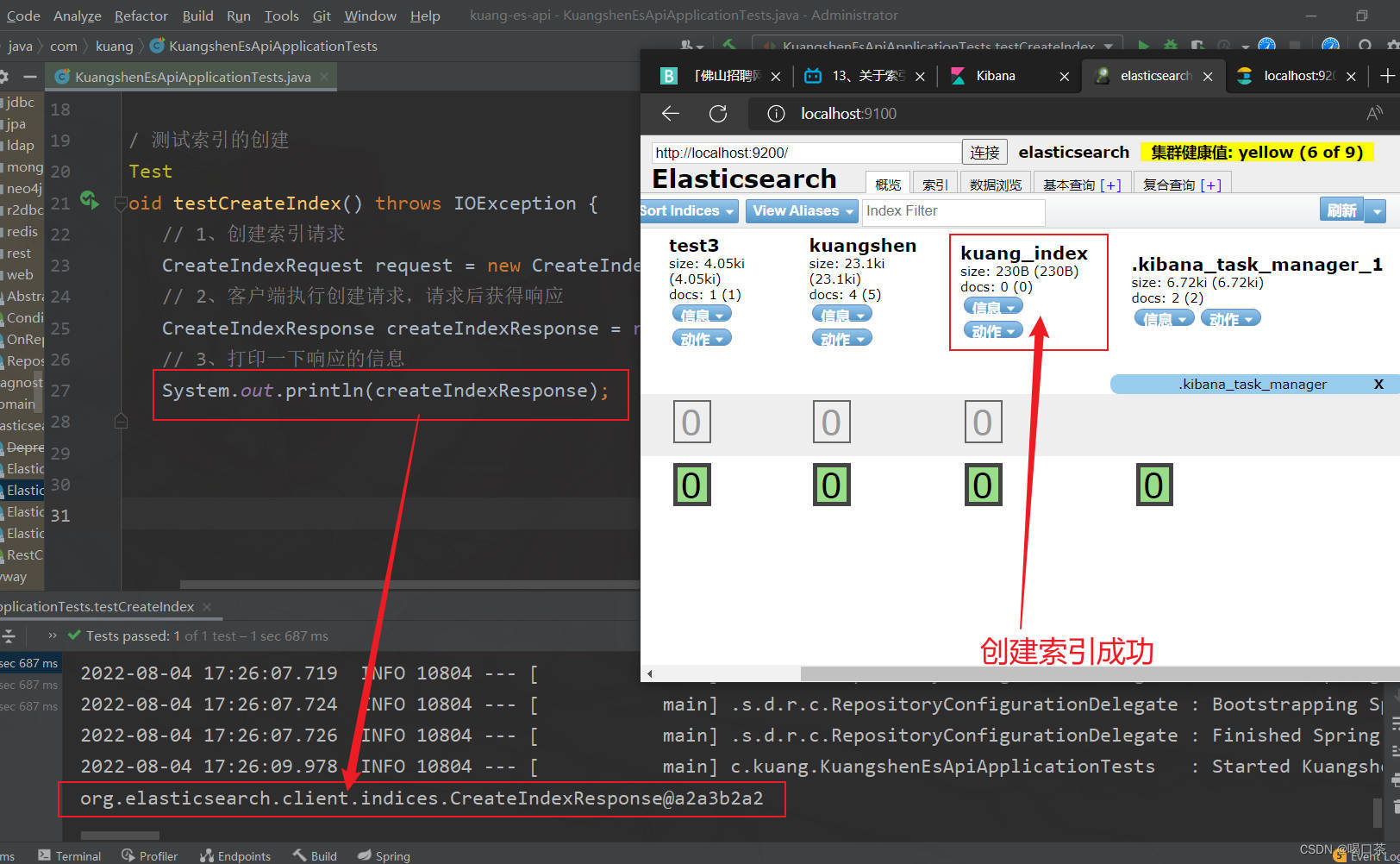Collapse the testCreateIndex method fold

(x=121, y=203)
